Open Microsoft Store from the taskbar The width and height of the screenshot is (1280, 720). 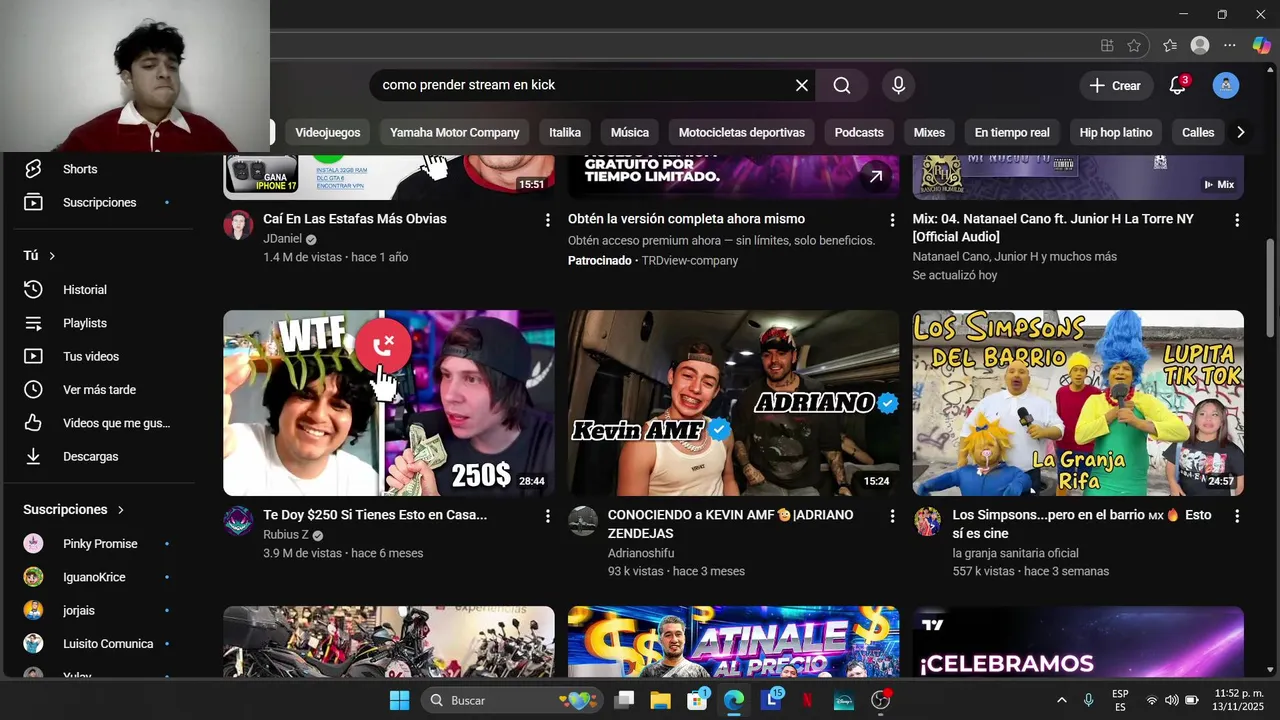click(x=697, y=700)
